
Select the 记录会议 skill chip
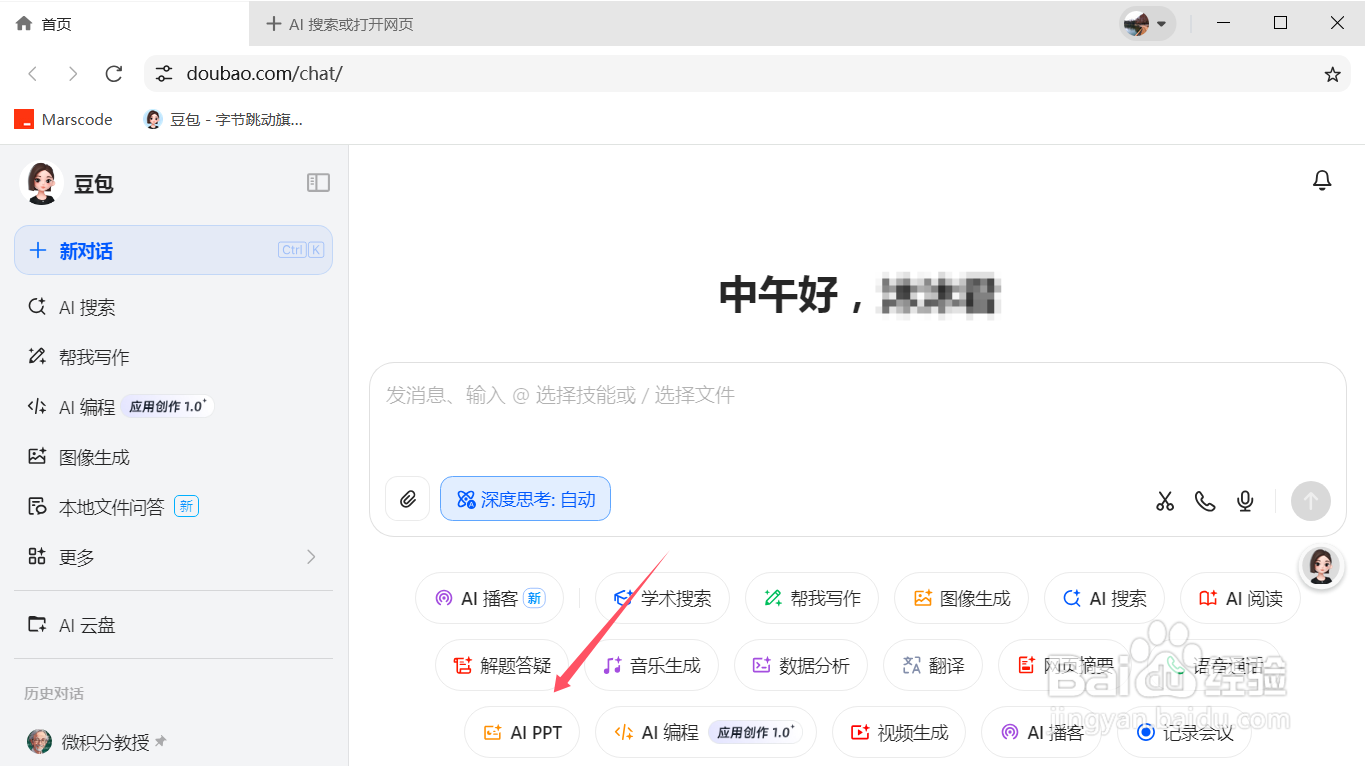[1183, 732]
